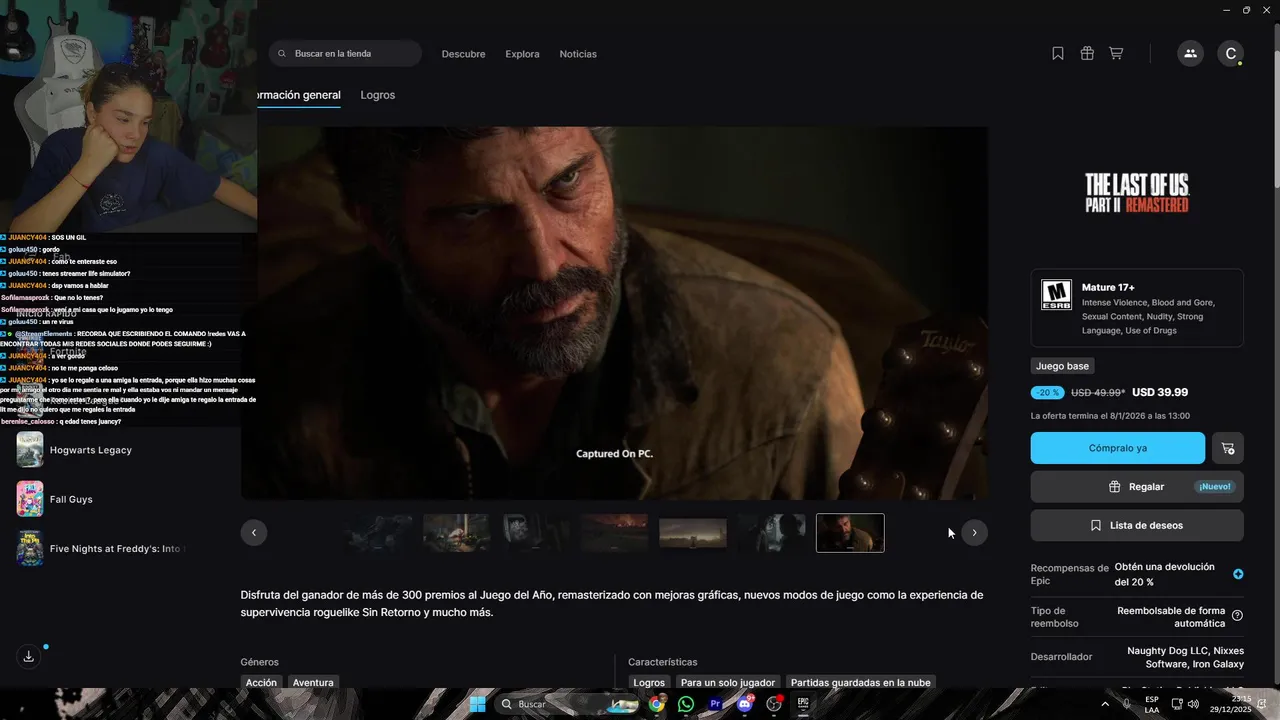Screen dimensions: 1280x720
Task: Open OBS Studio from the taskbar
Action: point(773,704)
